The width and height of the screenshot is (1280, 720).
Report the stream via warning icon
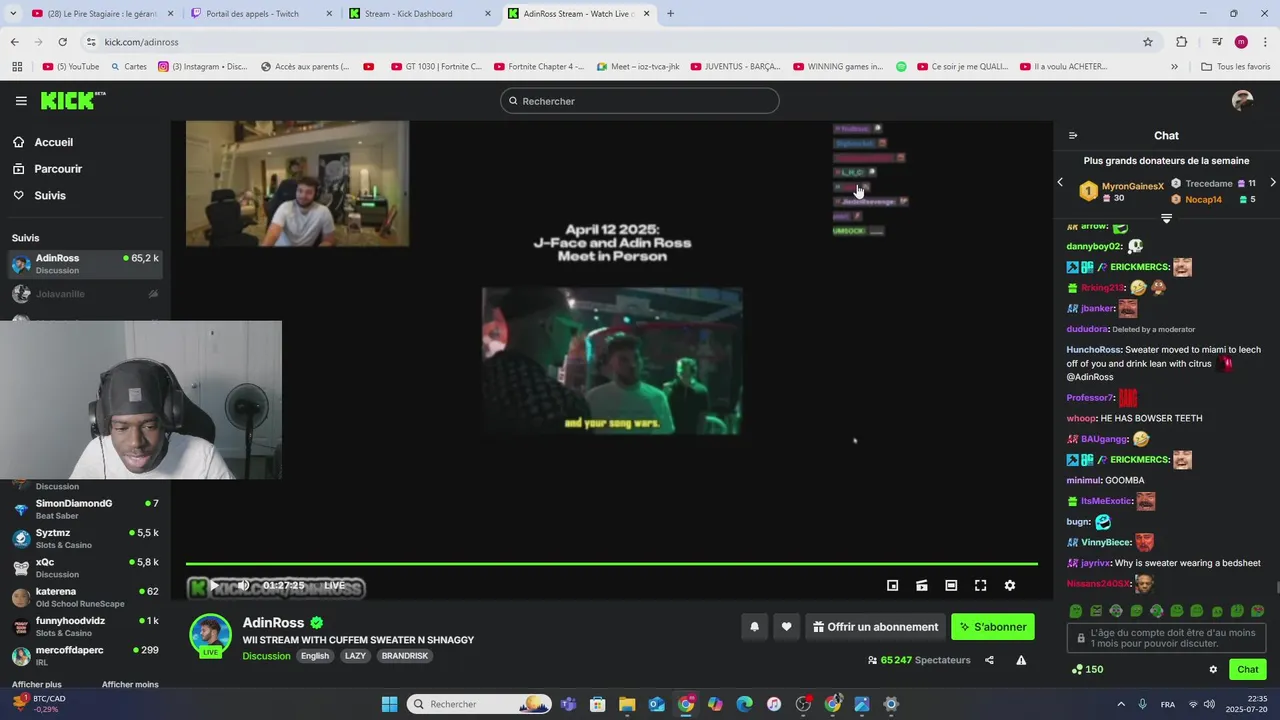point(1021,660)
